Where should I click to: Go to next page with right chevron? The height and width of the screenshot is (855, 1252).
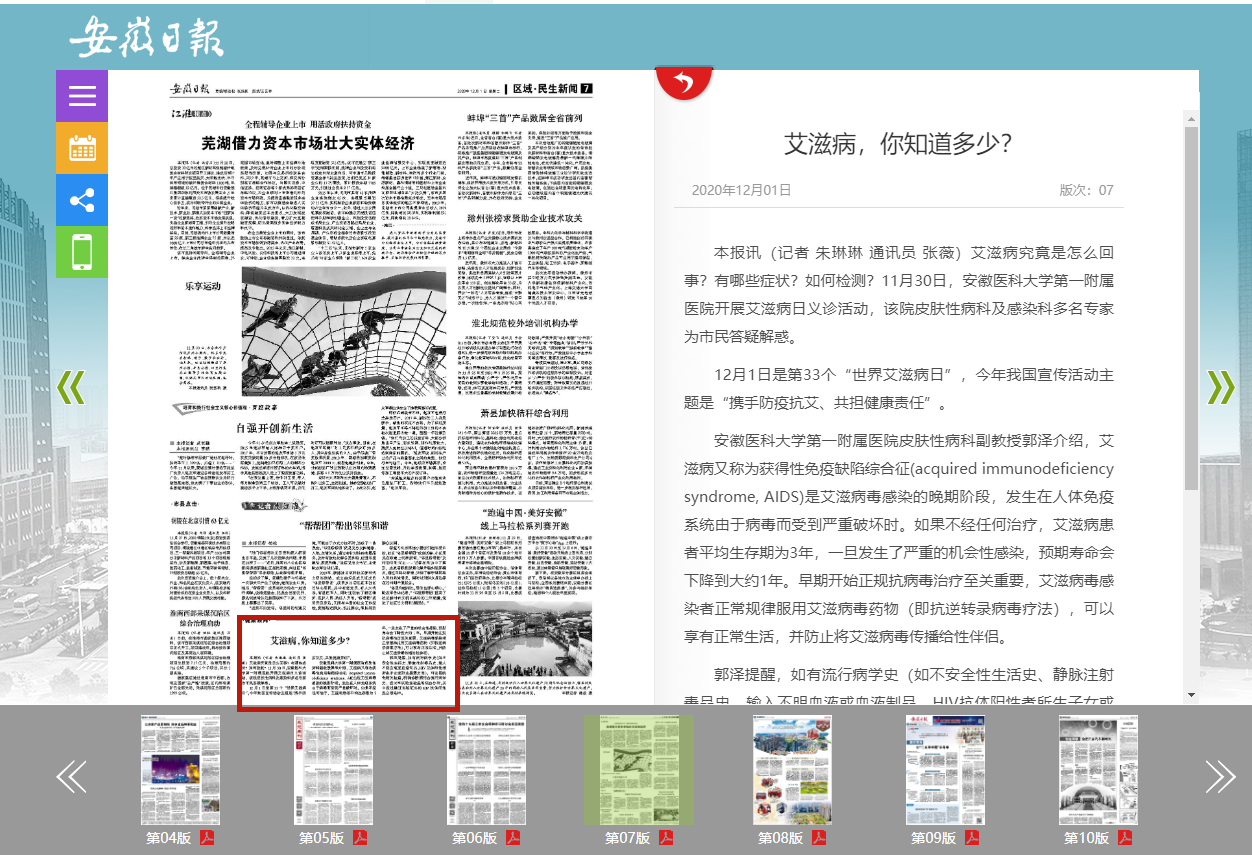[1221, 388]
